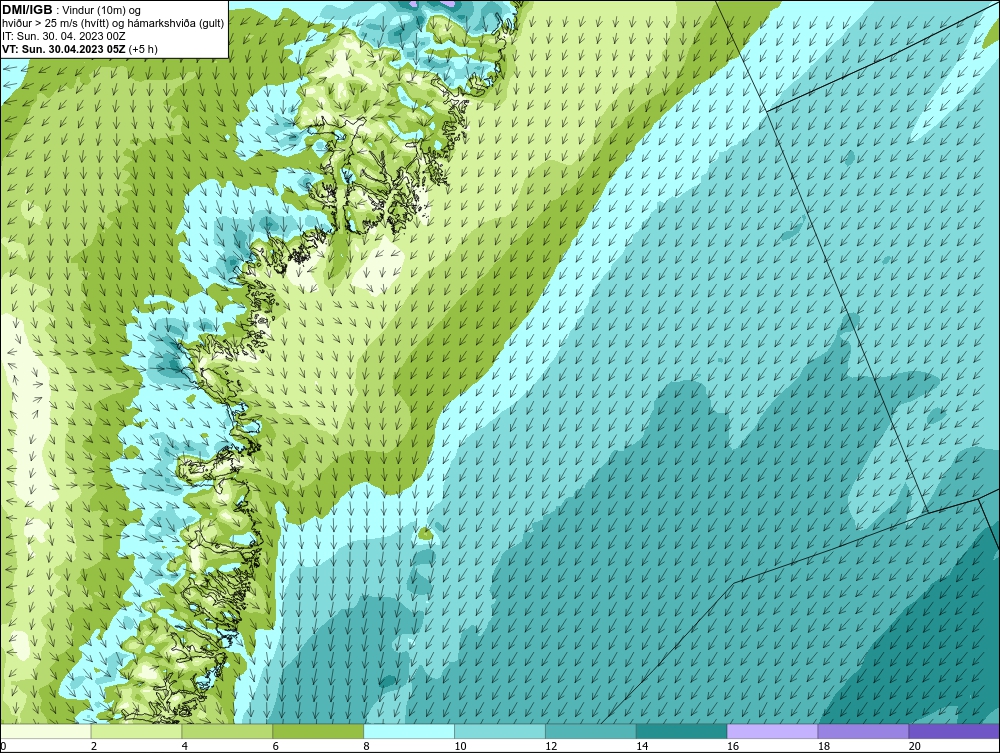Click the 12–14 m/s teal legend swatch
This screenshot has height=753, width=1000.
(x=591, y=731)
